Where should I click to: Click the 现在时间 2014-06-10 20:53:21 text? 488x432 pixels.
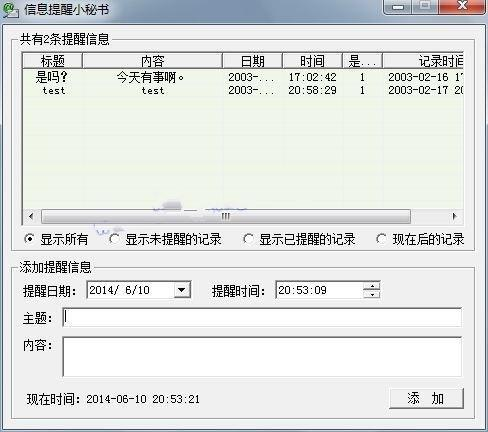coord(113,399)
